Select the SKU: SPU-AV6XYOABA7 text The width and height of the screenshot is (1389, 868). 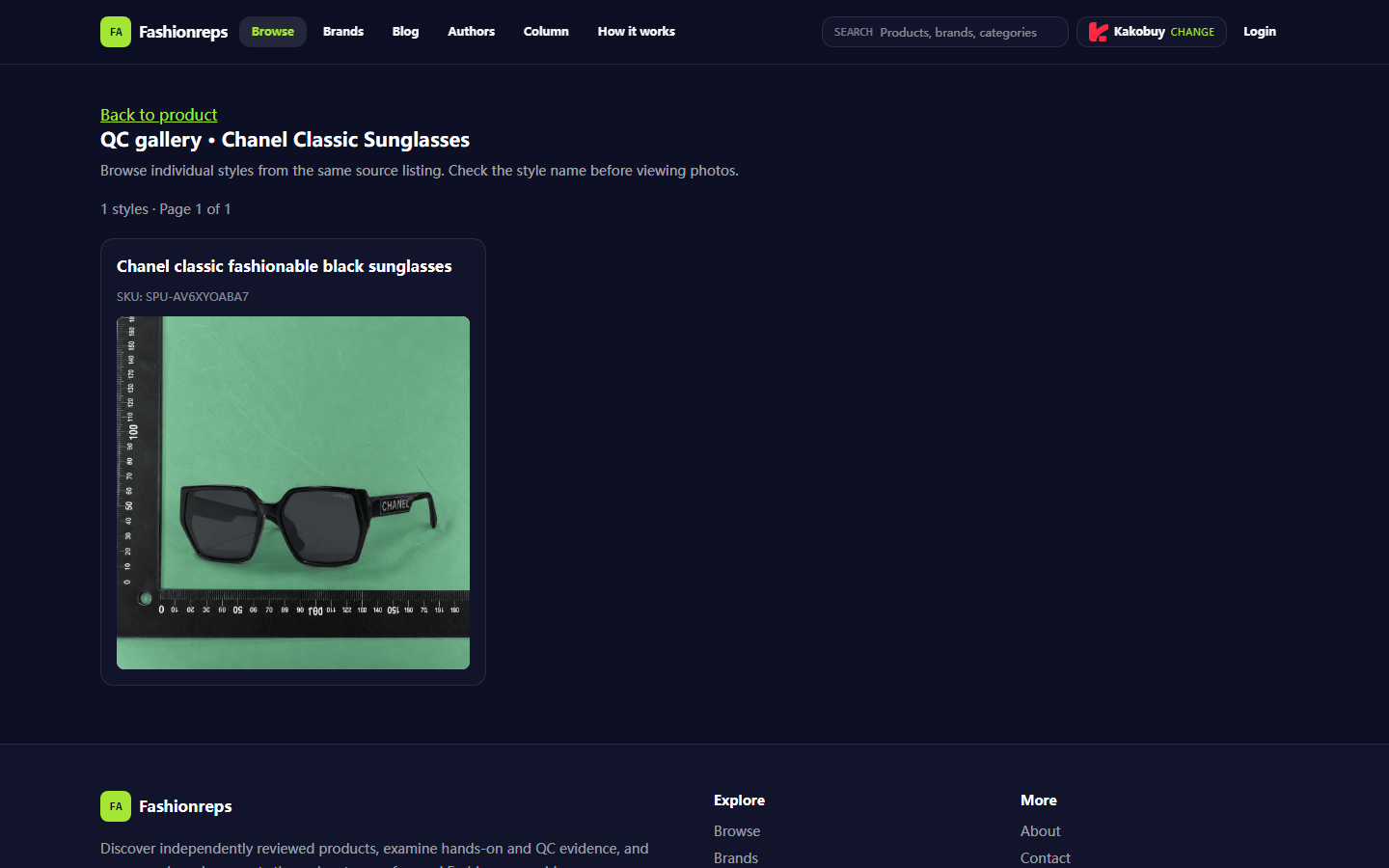pos(183,296)
